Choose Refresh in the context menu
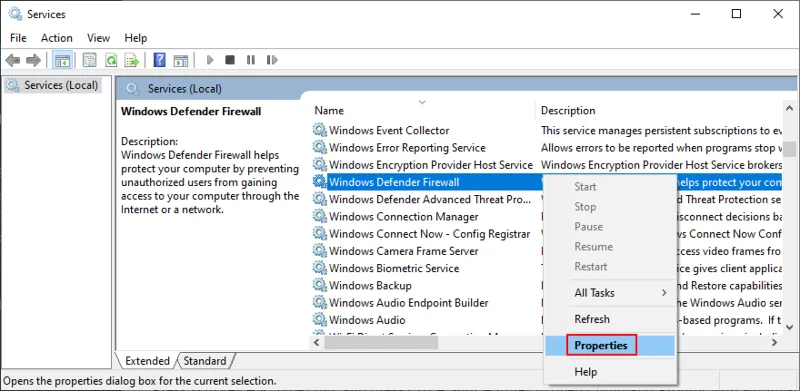Image resolution: width=800 pixels, height=391 pixels. (x=610, y=319)
